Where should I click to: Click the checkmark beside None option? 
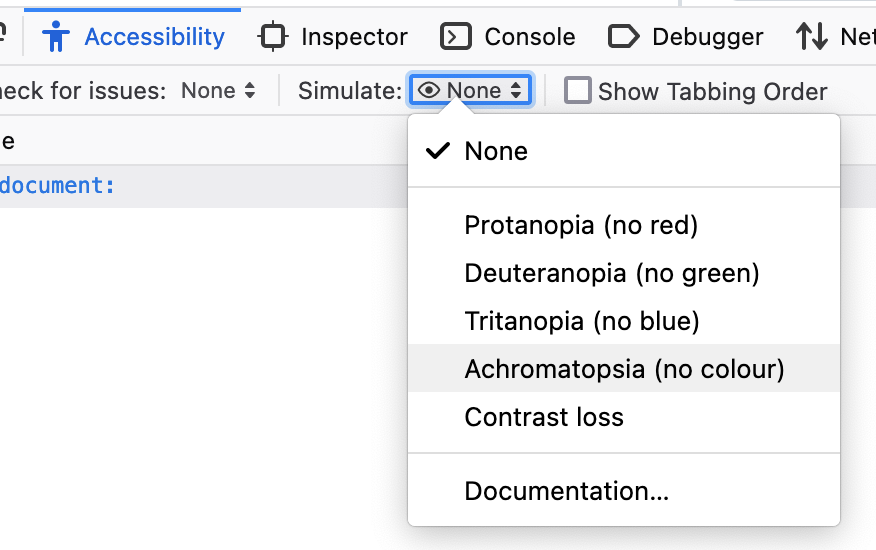pyautogui.click(x=437, y=151)
